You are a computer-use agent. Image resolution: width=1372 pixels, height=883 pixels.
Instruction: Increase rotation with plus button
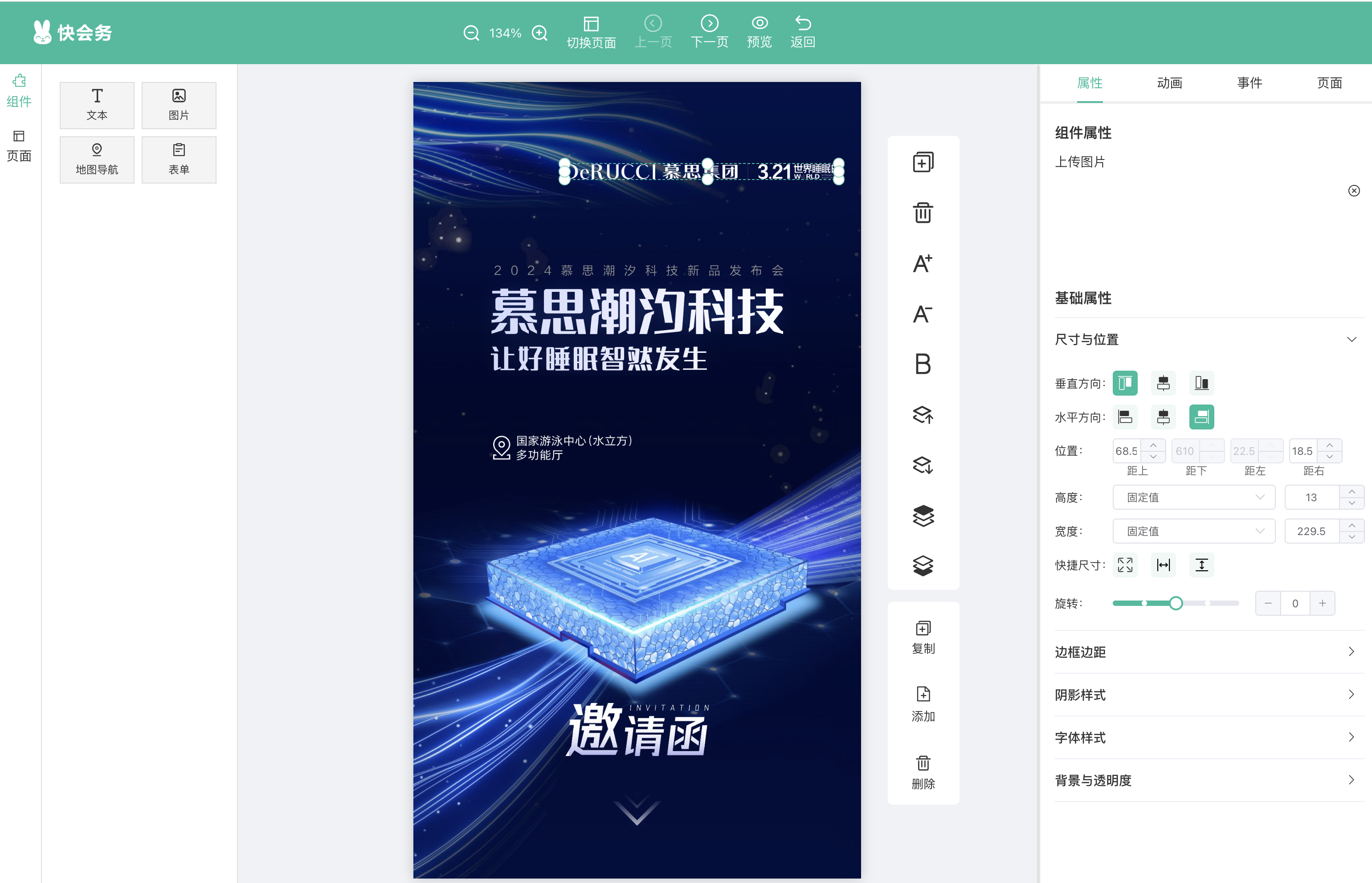[x=1322, y=603]
